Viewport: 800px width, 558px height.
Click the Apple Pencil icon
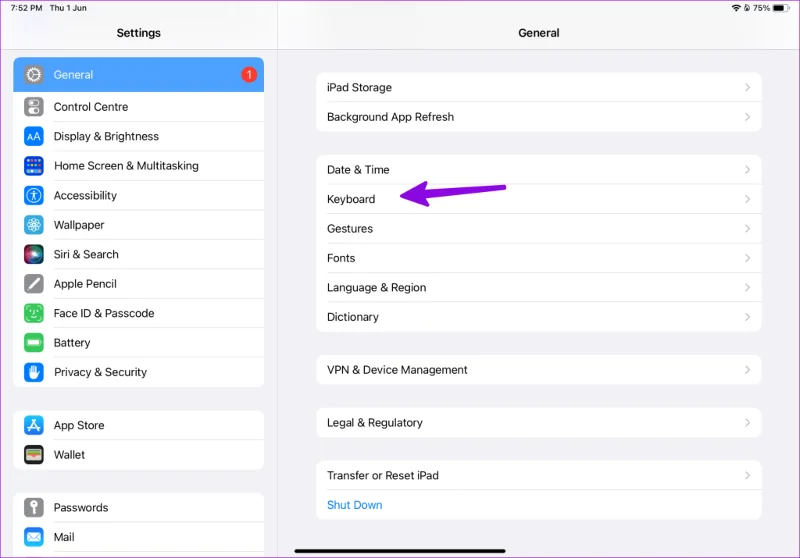point(34,284)
